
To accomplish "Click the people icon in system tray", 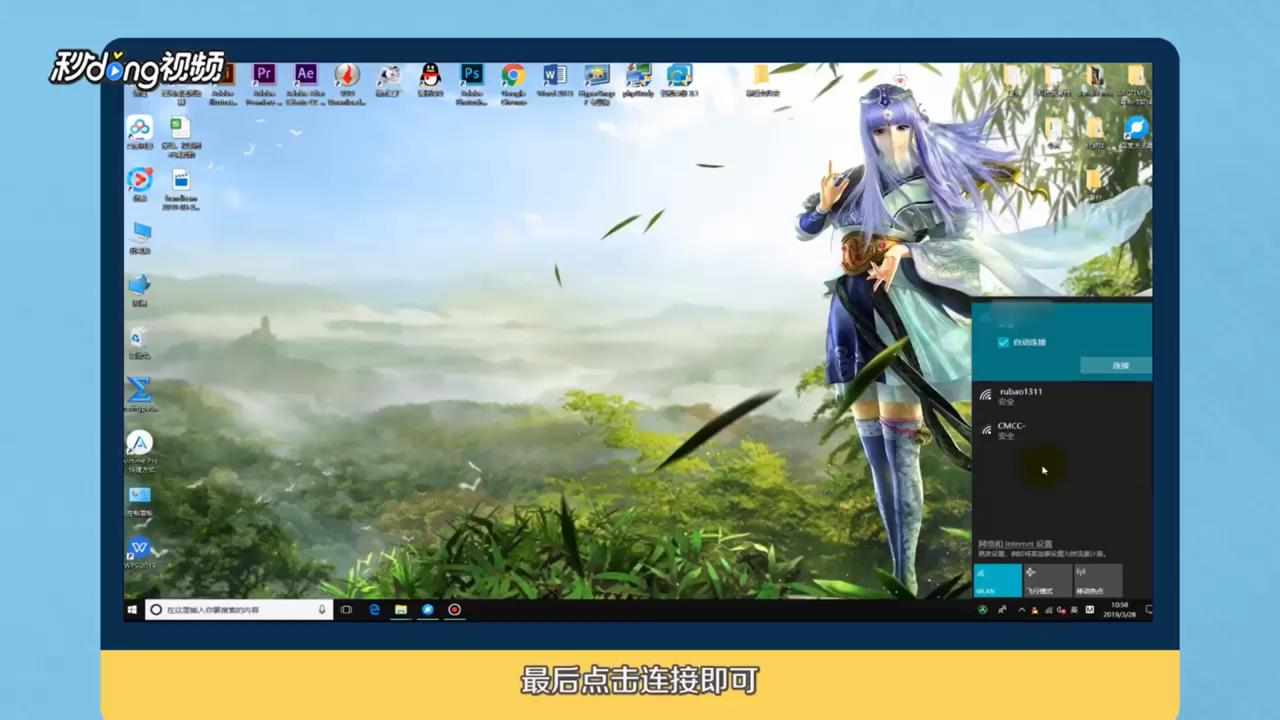I will pyautogui.click(x=1001, y=609).
